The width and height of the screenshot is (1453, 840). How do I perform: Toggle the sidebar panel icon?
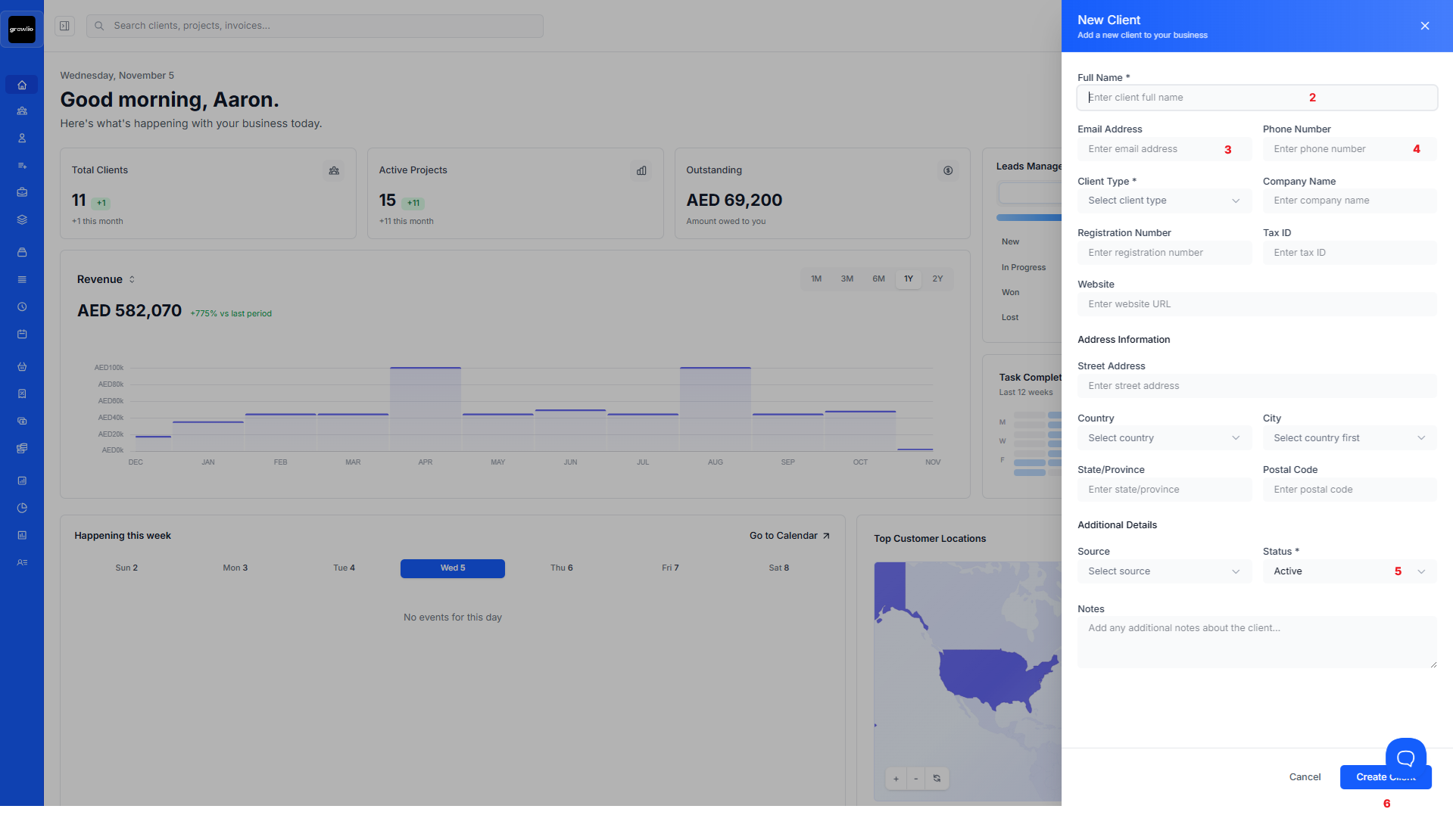click(x=65, y=26)
